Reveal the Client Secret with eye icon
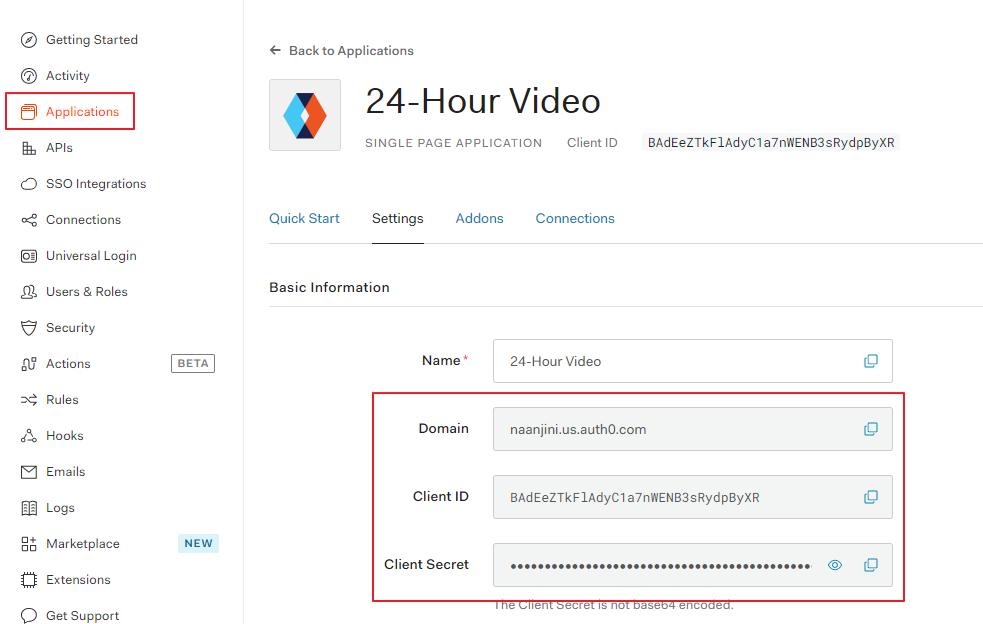The width and height of the screenshot is (983, 624). point(834,565)
